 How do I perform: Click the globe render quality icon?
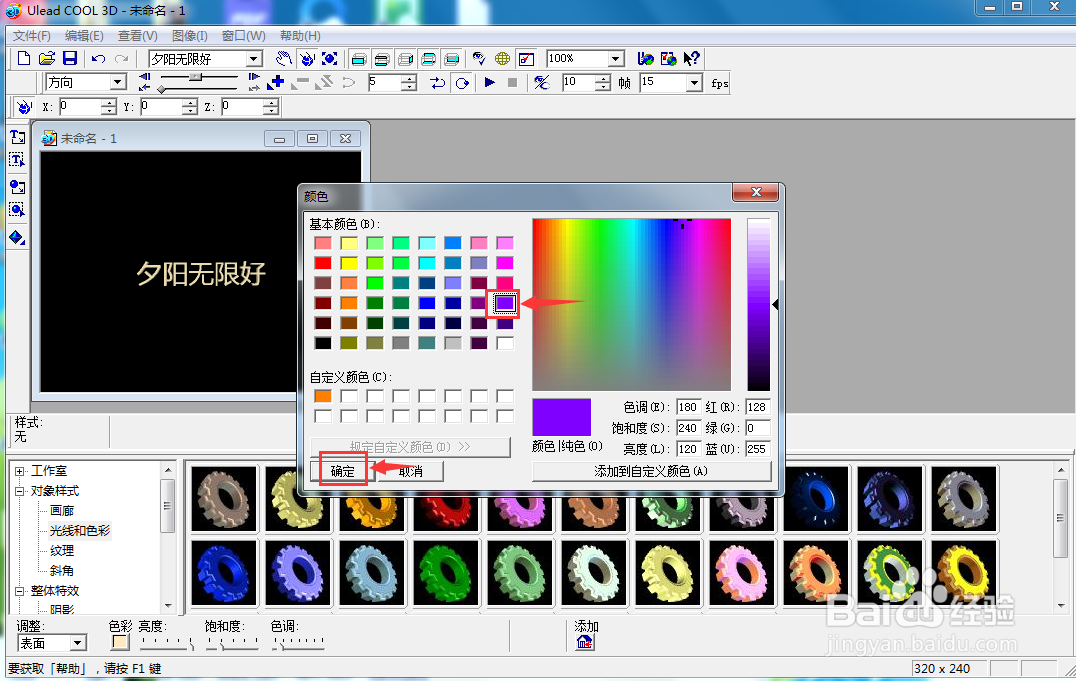tap(502, 58)
